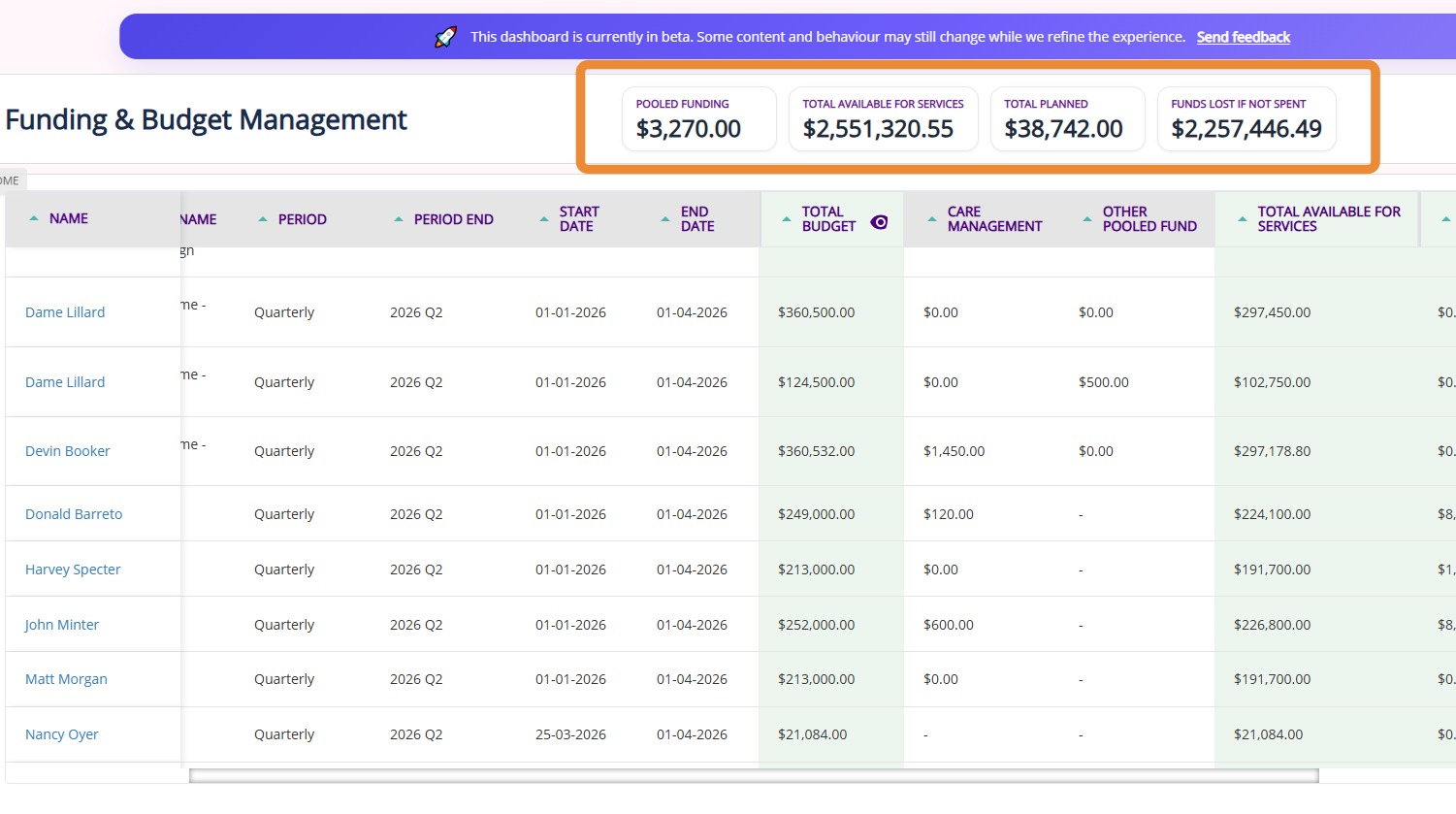Open Devin Booker's record

[68, 451]
